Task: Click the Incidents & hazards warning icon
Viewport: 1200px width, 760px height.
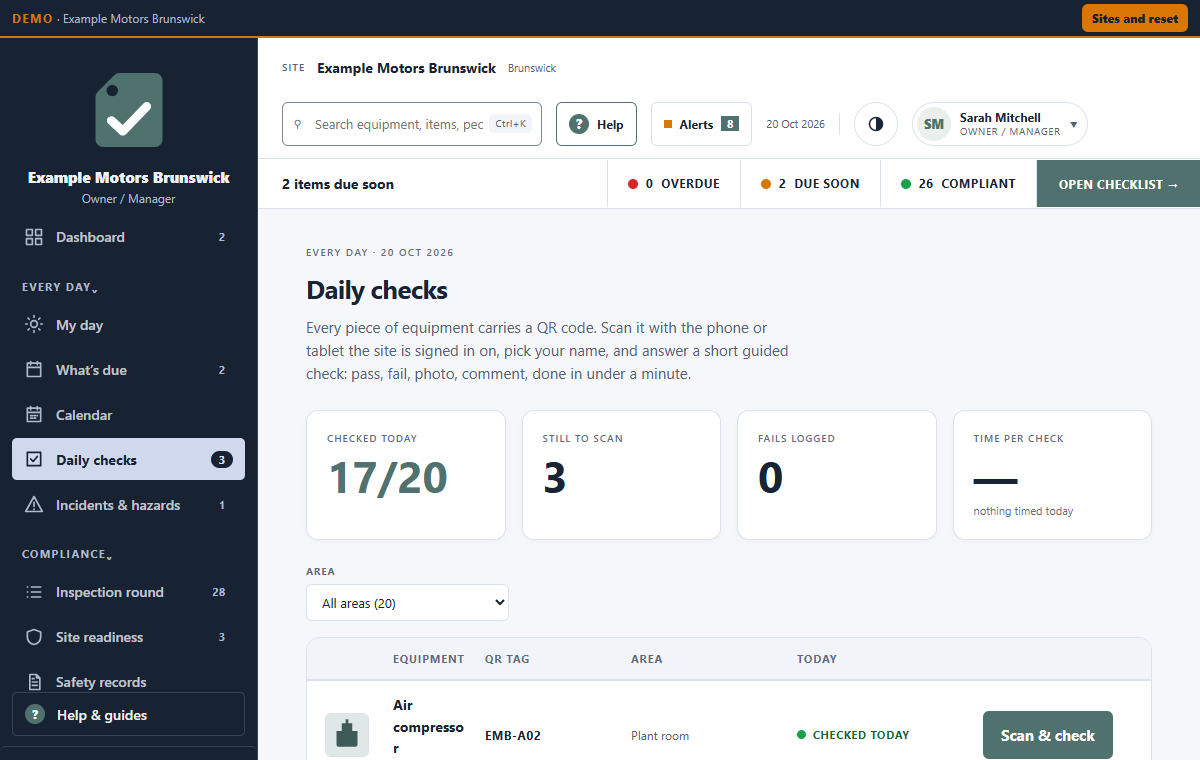Action: click(x=34, y=505)
